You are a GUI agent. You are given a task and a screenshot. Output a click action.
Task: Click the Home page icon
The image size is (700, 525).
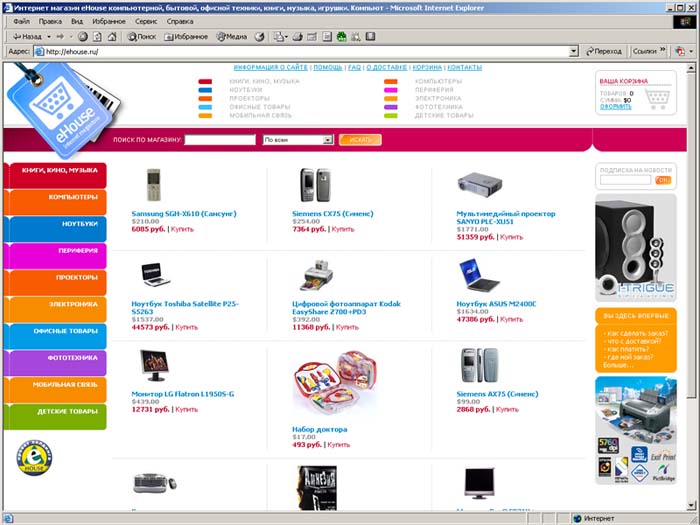pos(112,37)
